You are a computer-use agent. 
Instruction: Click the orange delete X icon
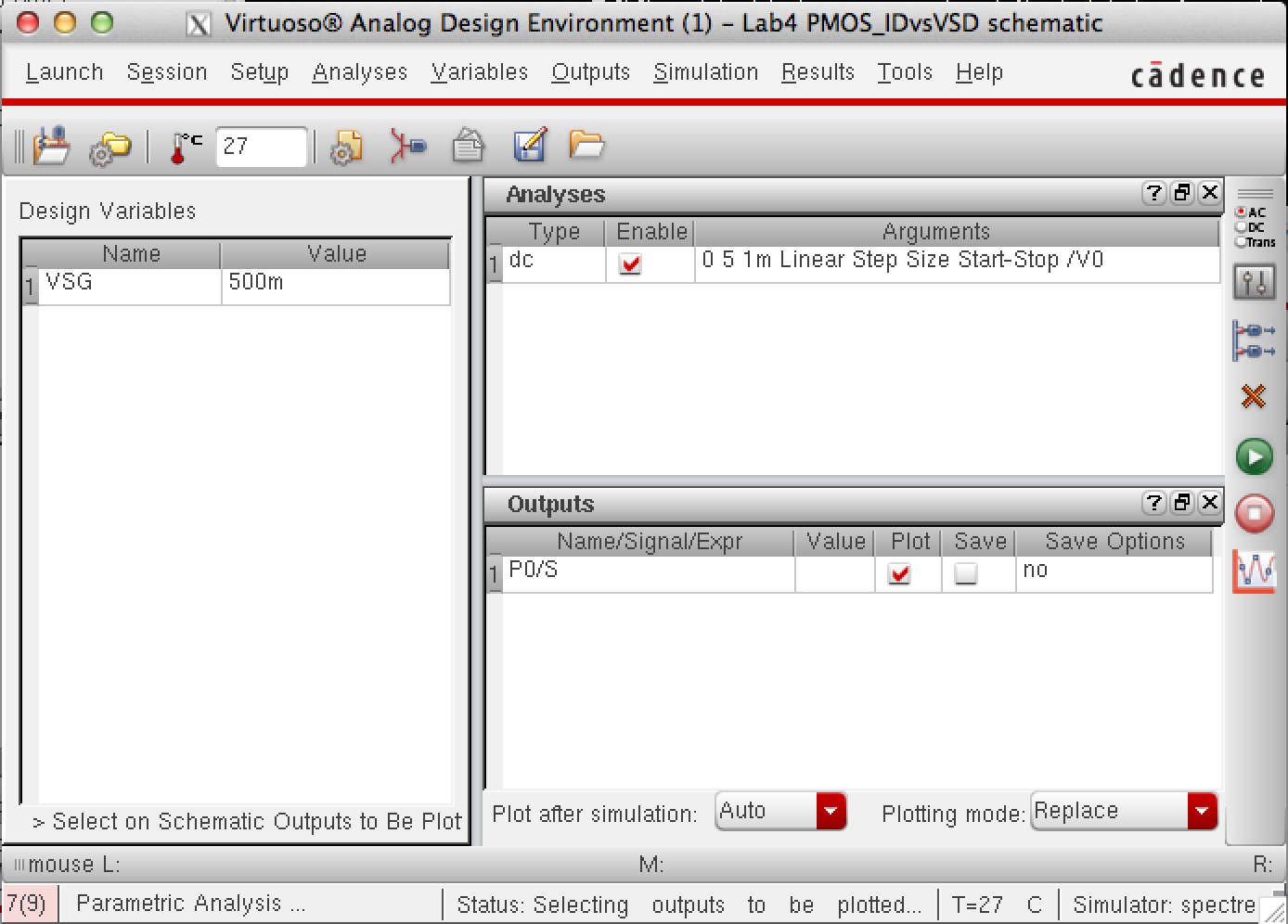(1254, 397)
